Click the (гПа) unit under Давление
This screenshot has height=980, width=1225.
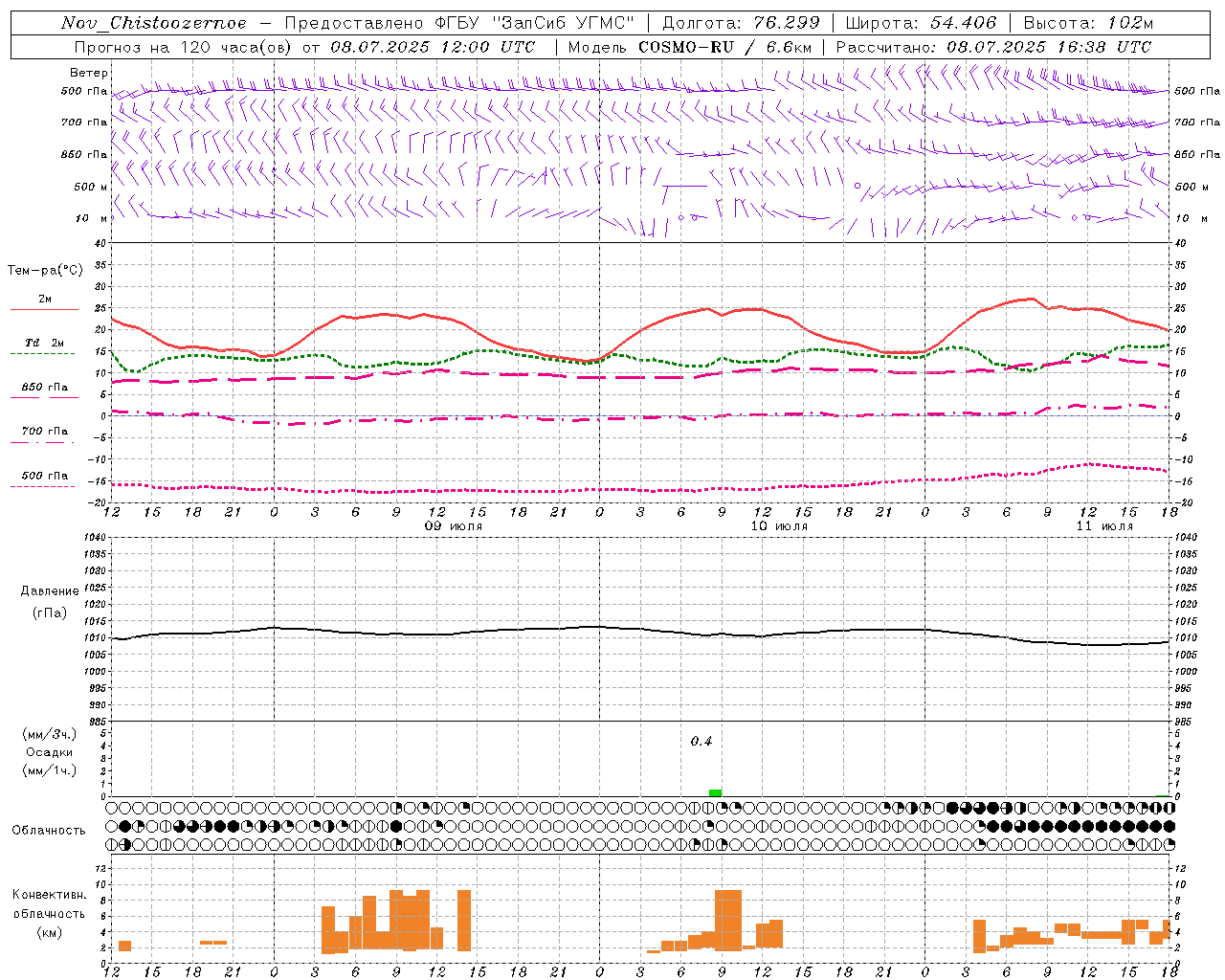[x=50, y=612]
